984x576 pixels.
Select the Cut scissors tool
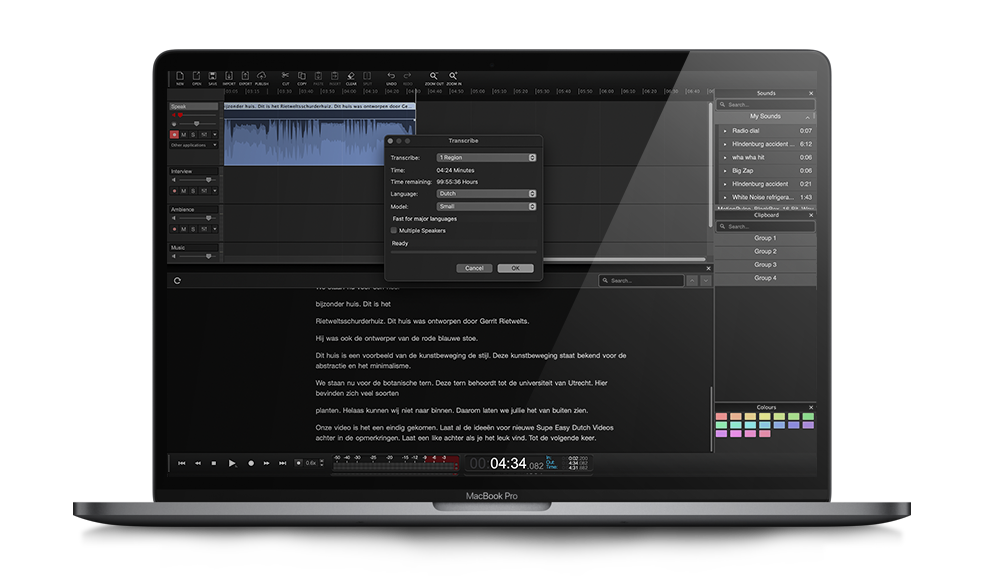pos(285,76)
